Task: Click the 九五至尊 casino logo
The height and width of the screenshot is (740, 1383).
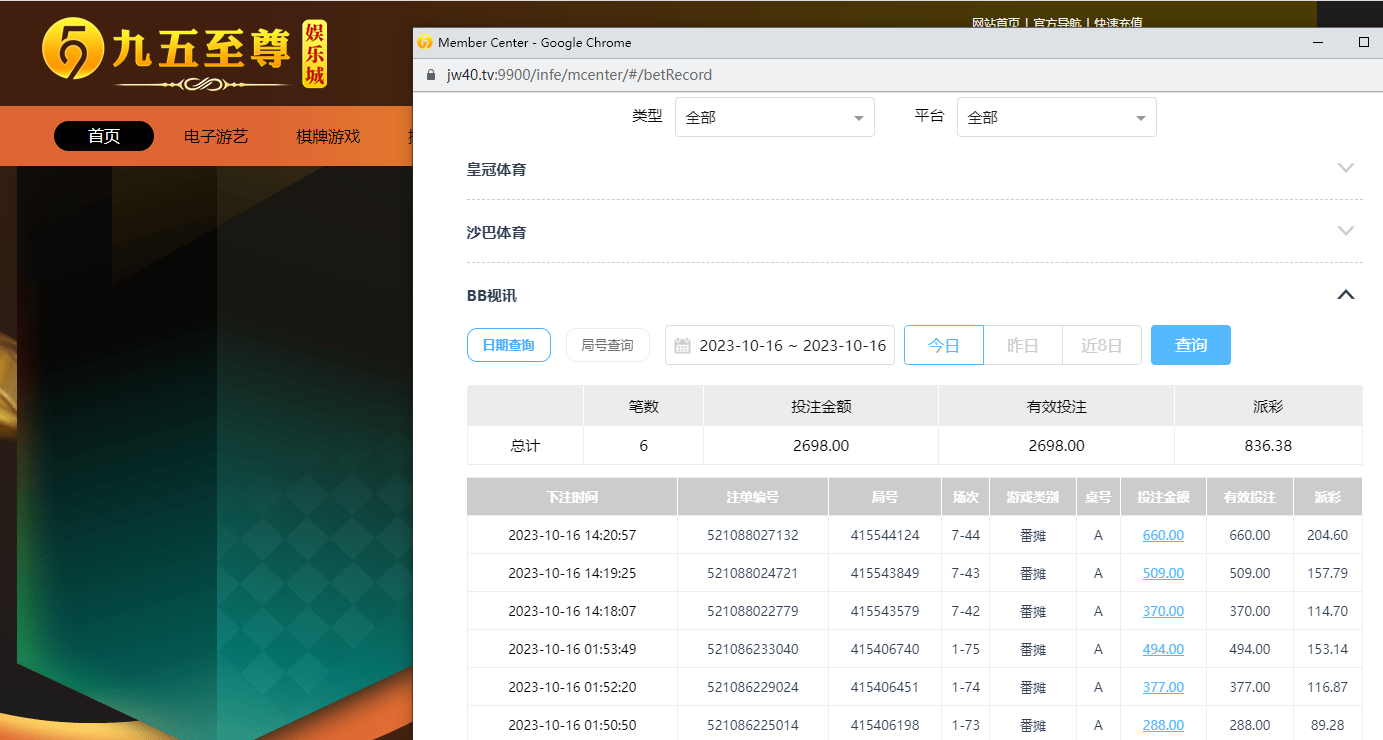Action: 184,51
